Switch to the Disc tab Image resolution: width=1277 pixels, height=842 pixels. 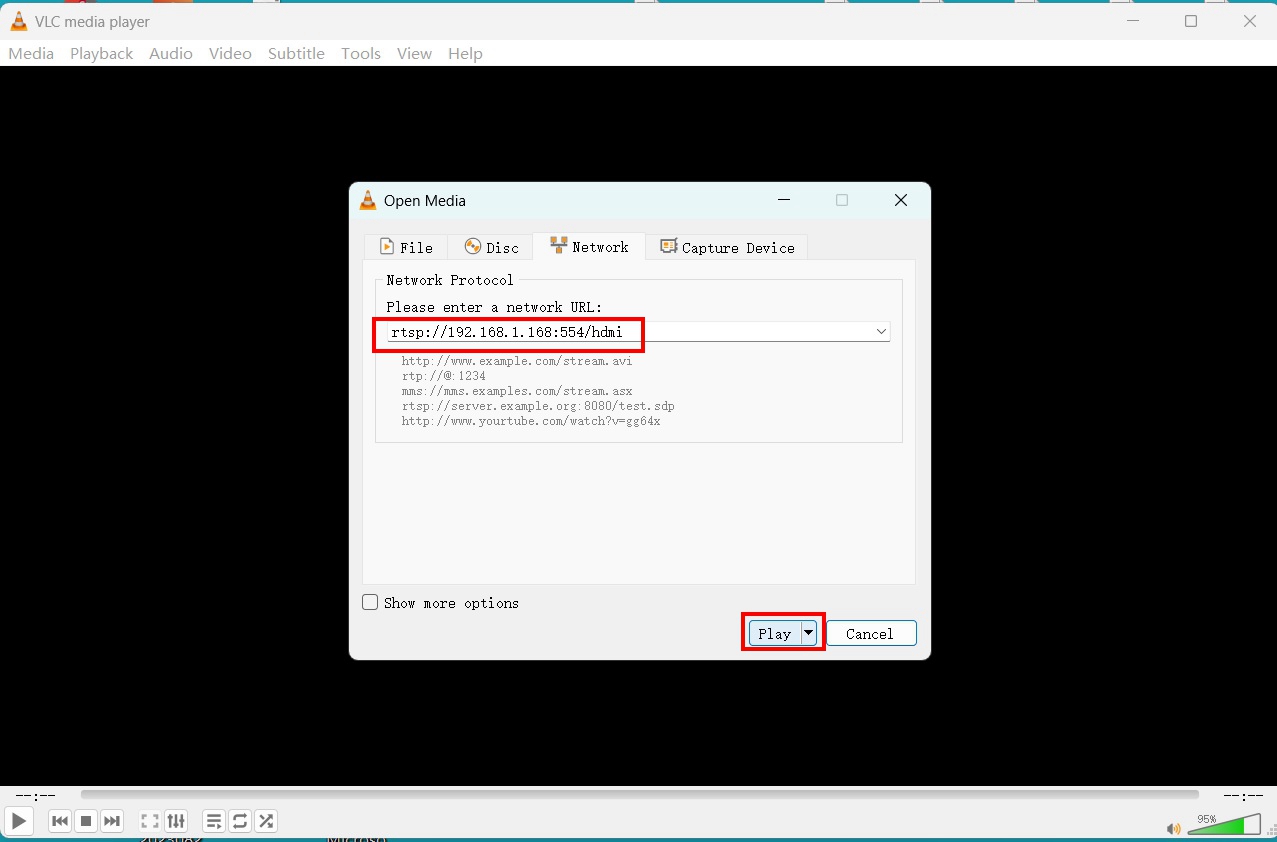[x=490, y=247]
